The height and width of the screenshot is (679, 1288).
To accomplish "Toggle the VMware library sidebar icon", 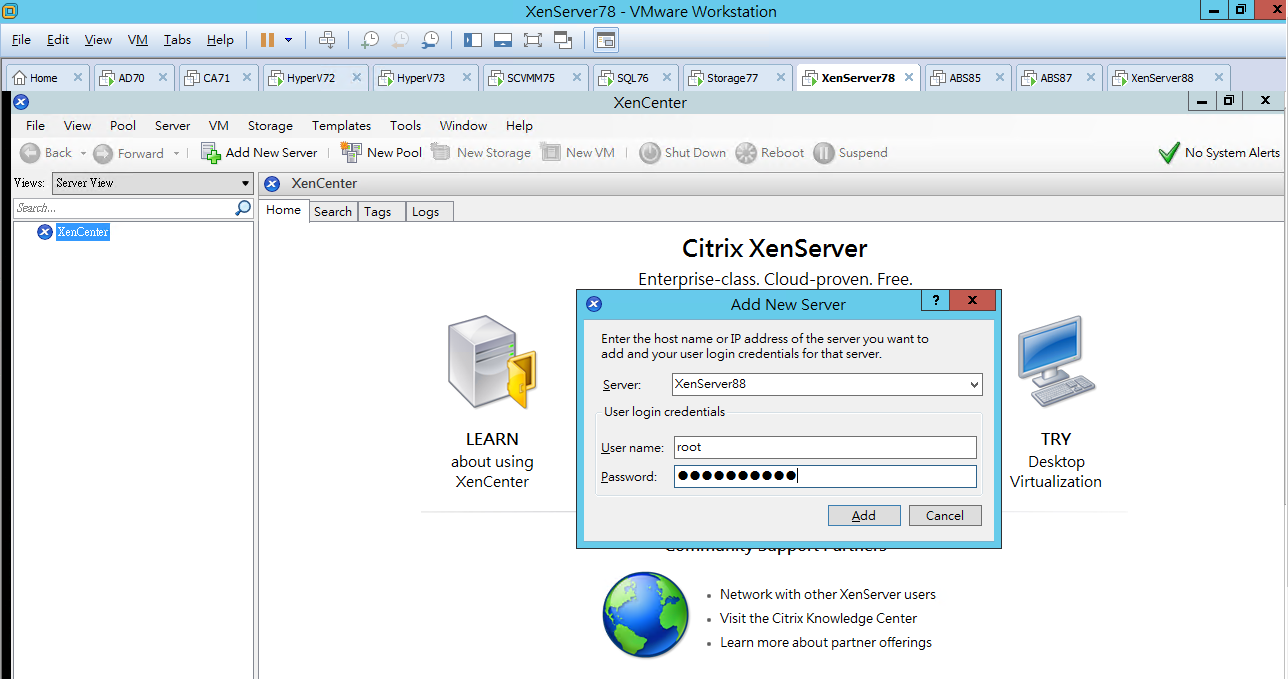I will (x=473, y=40).
